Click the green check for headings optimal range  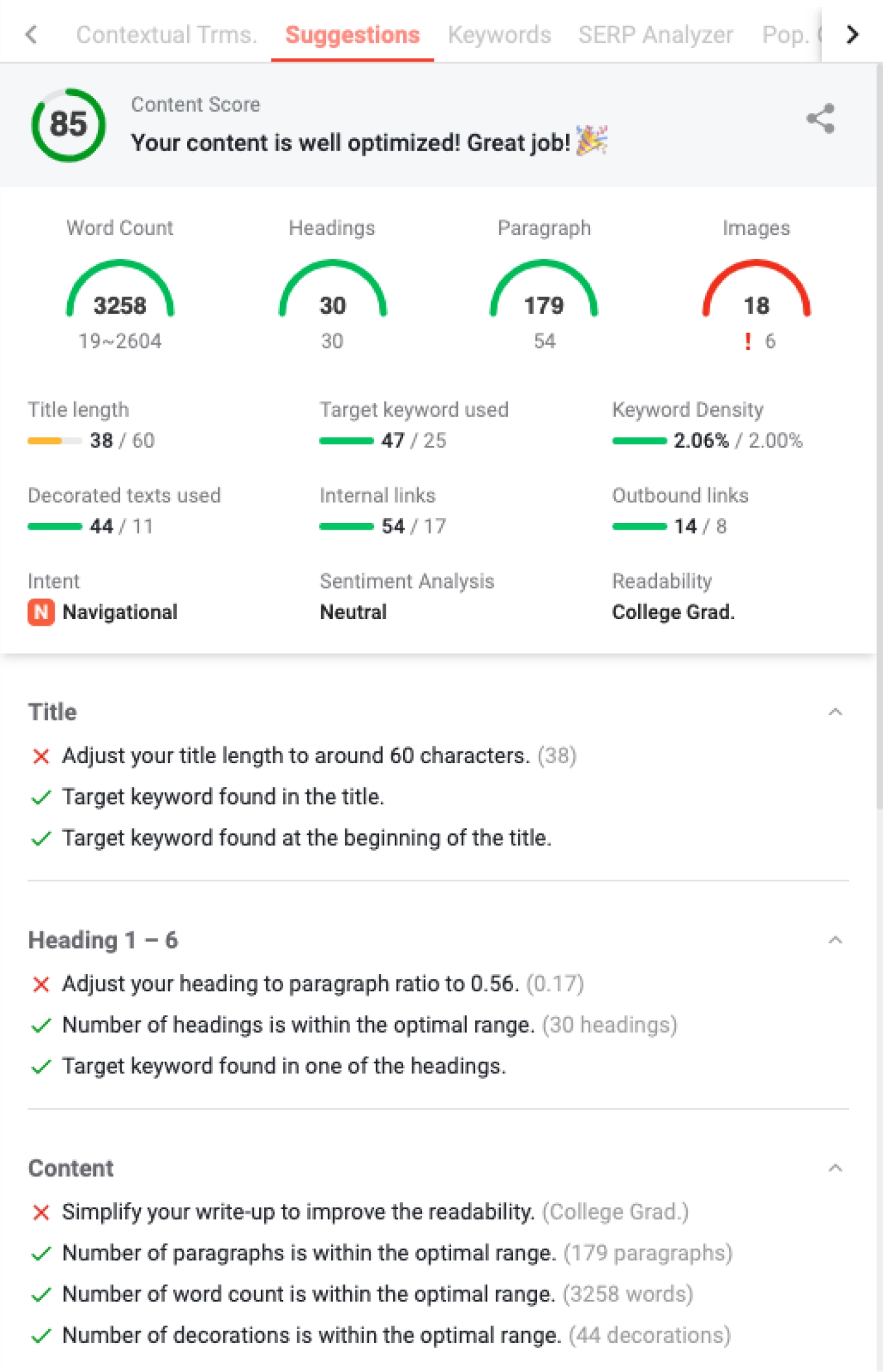[41, 1025]
